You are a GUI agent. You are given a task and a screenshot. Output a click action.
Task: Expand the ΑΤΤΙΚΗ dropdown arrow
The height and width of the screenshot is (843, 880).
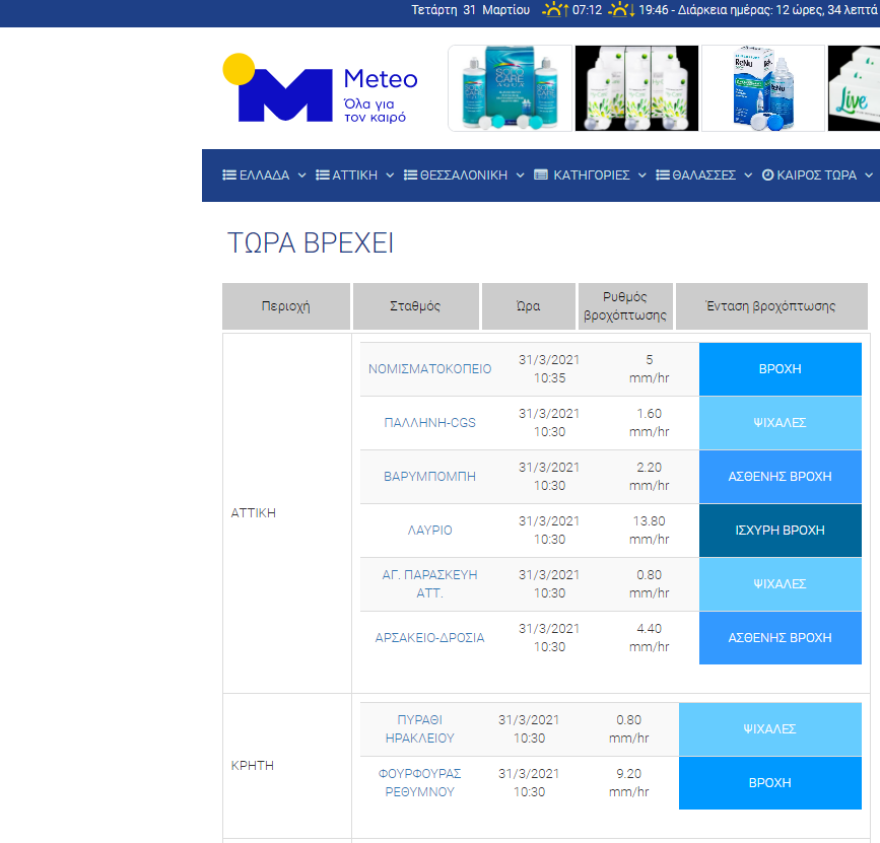point(388,175)
